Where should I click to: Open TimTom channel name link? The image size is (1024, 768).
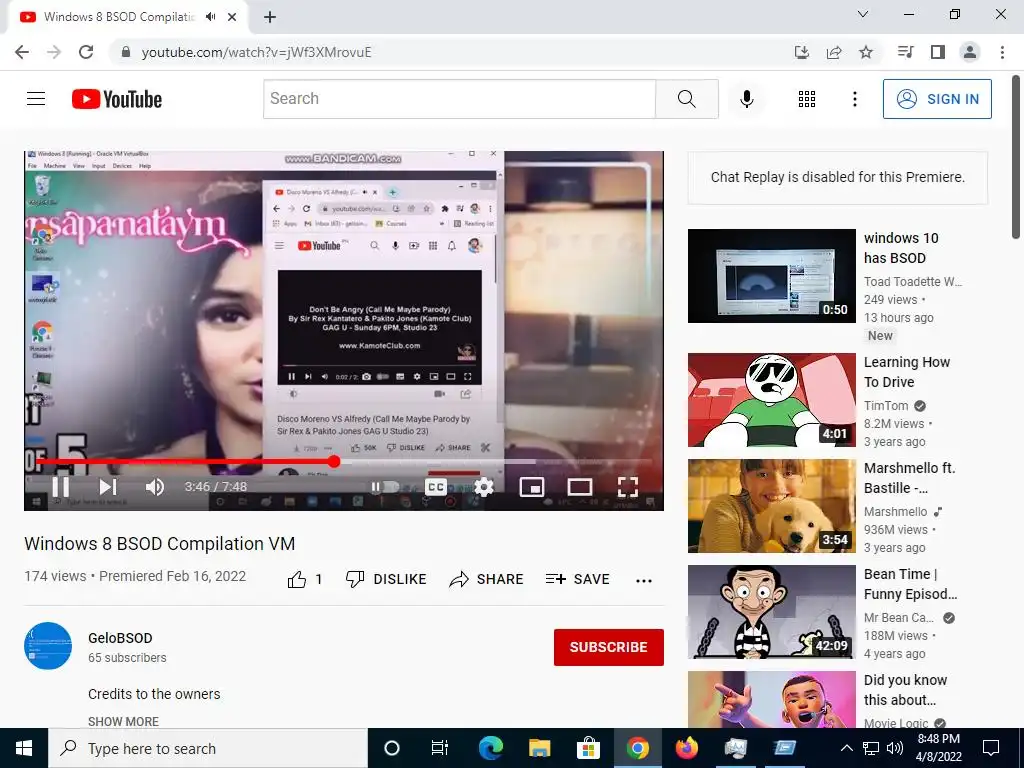coord(886,406)
